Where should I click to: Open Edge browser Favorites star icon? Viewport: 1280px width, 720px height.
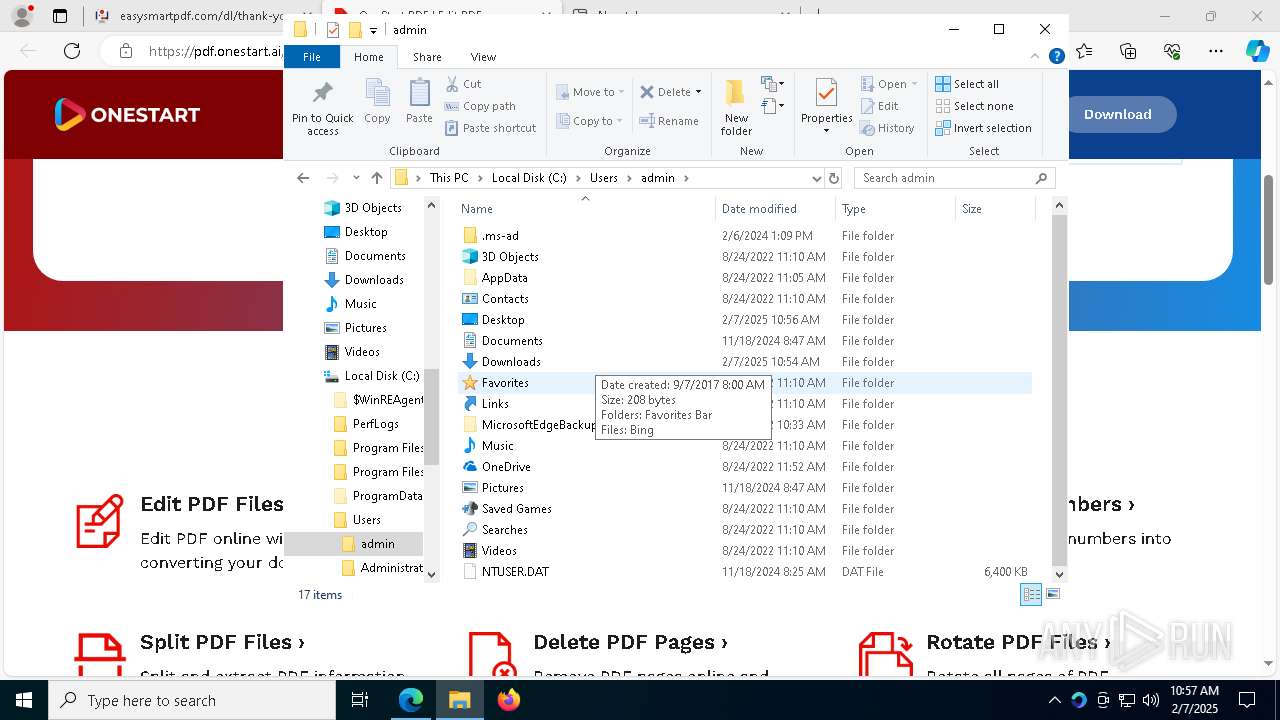1084,51
